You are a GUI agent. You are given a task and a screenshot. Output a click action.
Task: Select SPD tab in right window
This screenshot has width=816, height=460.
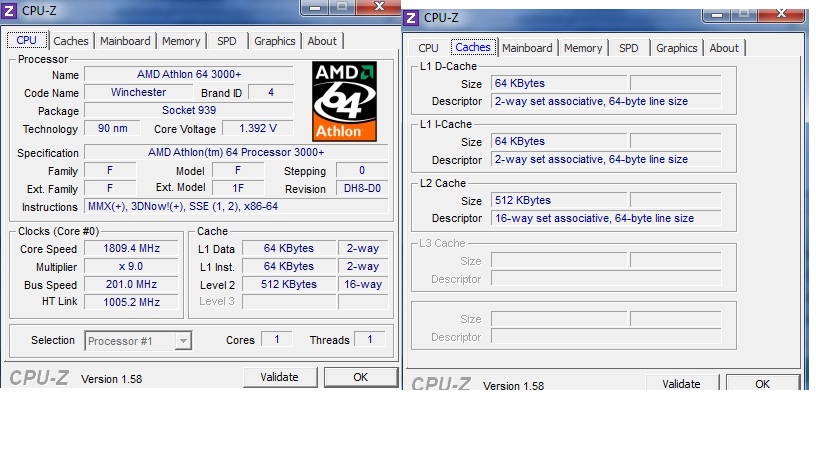coord(629,48)
